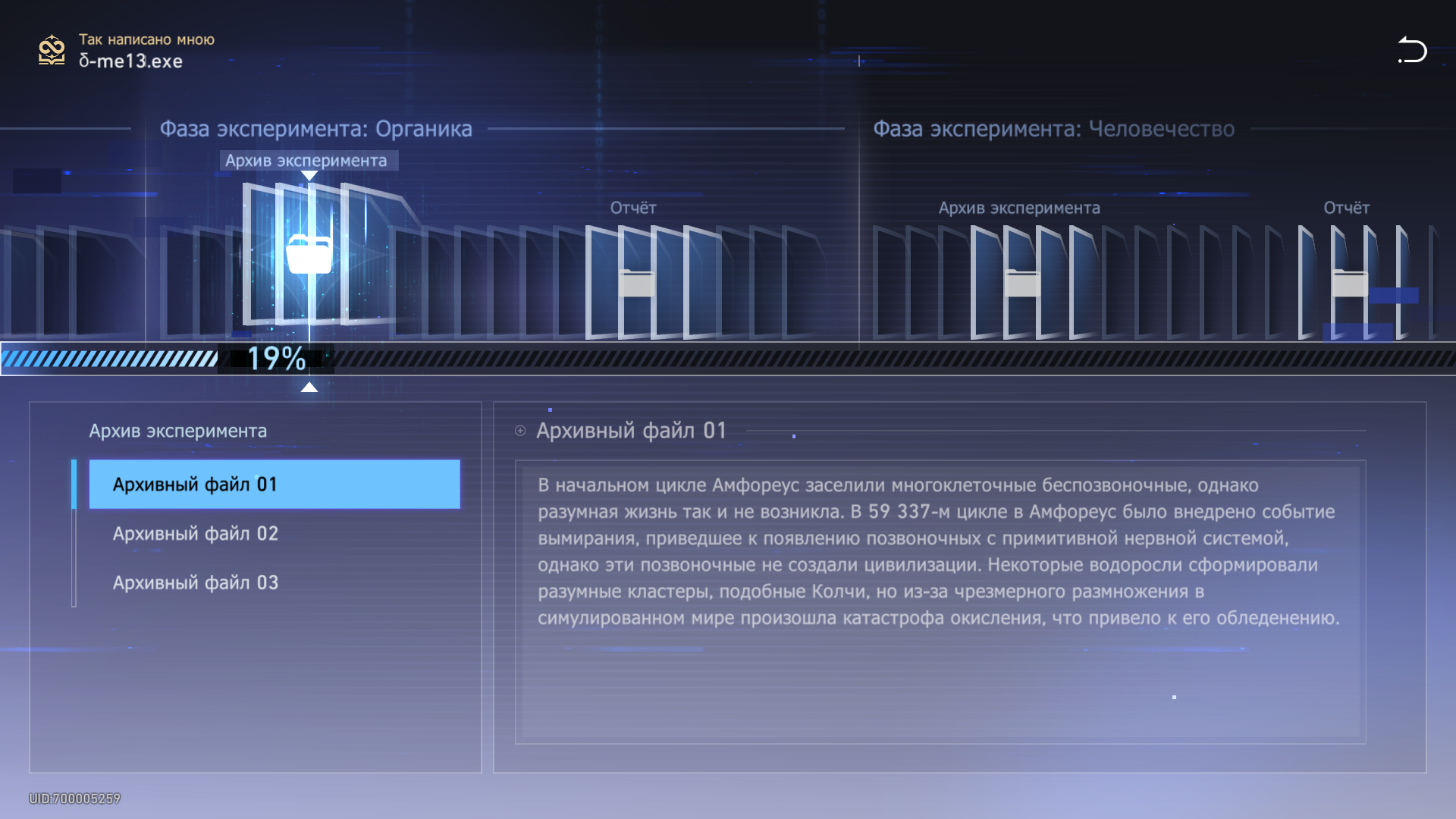
Task: Click the return arrow icon
Action: coord(1412,50)
